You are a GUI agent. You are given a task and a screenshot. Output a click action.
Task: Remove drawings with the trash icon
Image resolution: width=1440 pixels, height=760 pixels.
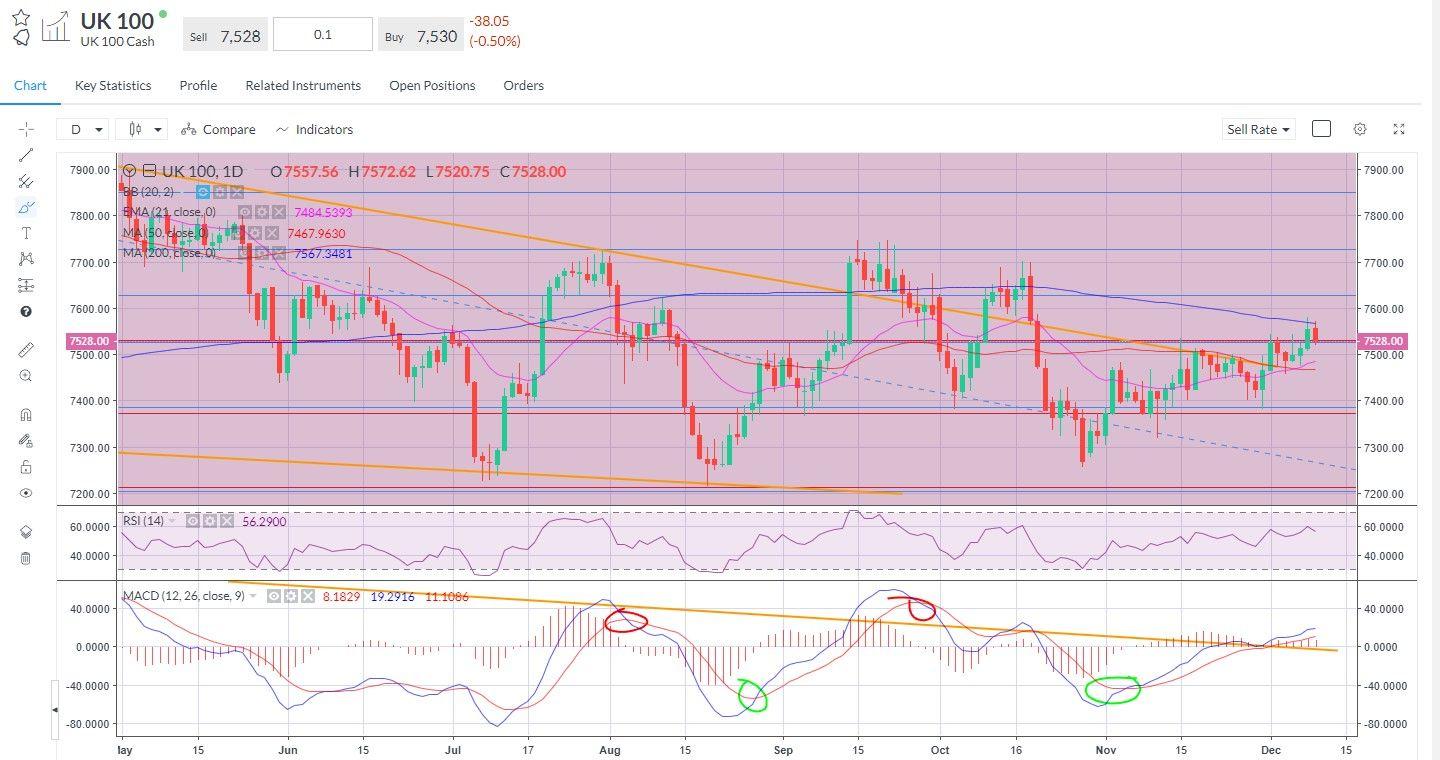tap(26, 558)
